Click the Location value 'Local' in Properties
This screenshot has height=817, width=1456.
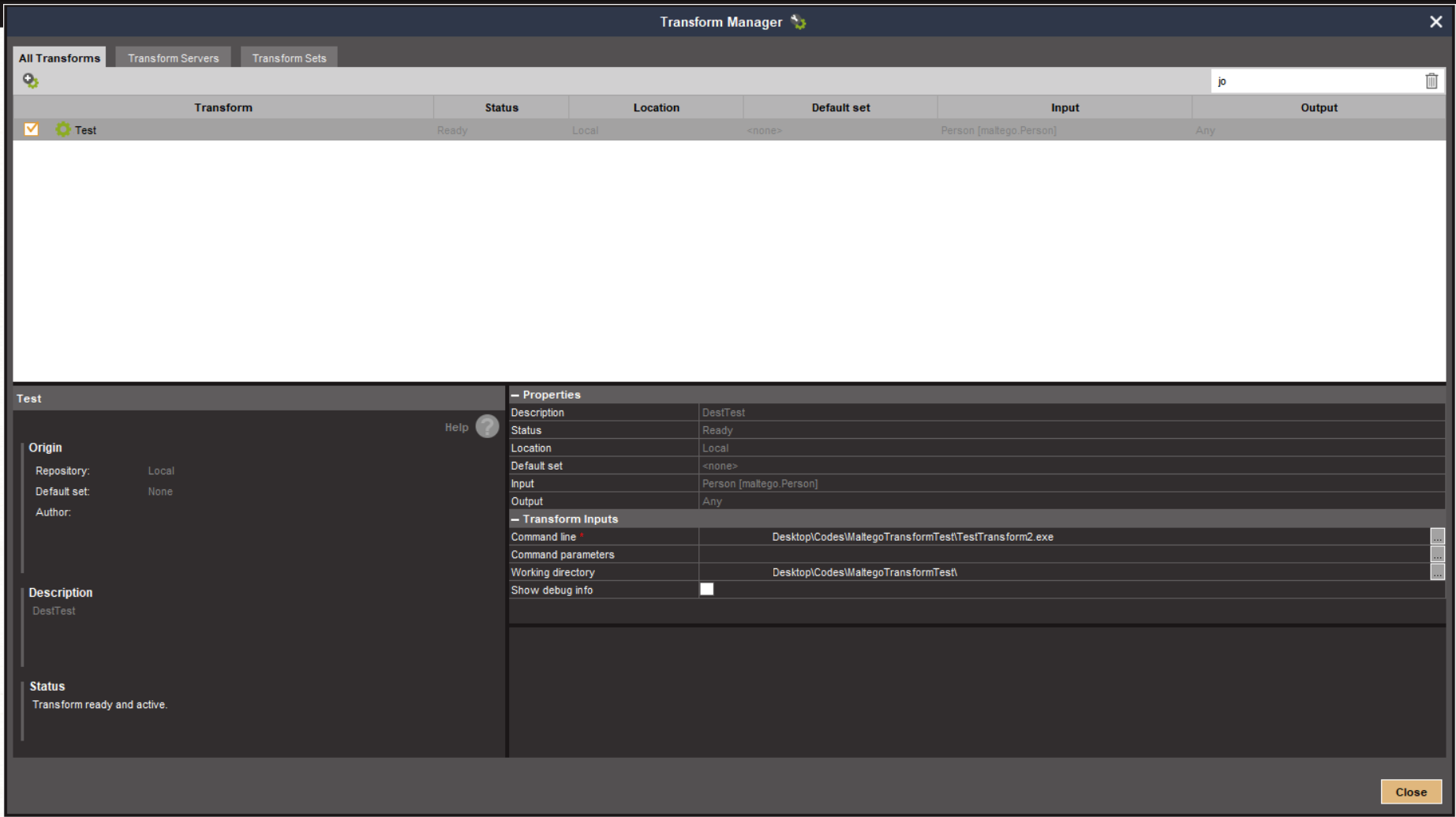(715, 448)
